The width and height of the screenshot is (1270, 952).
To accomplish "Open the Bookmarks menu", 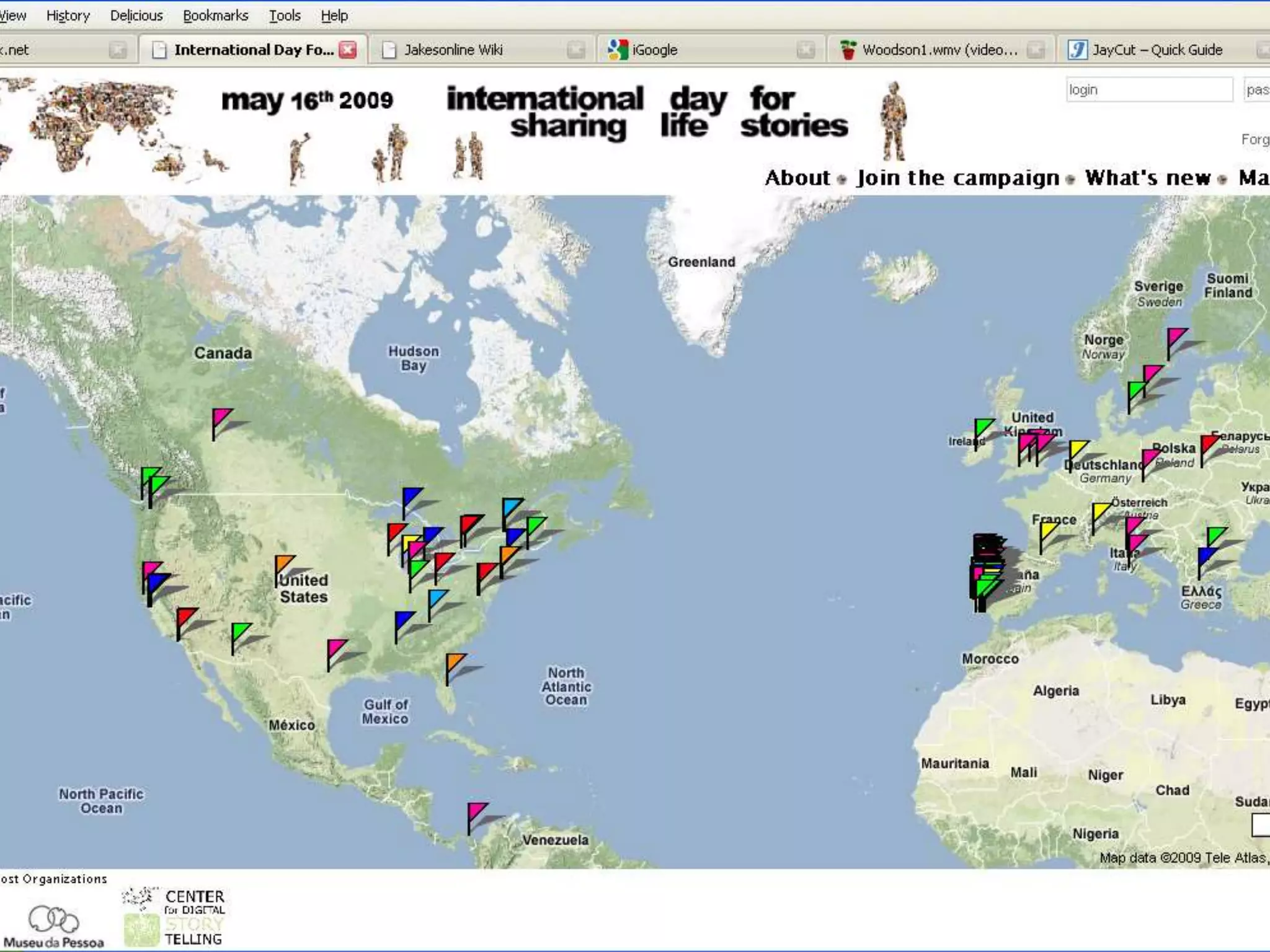I will (215, 15).
